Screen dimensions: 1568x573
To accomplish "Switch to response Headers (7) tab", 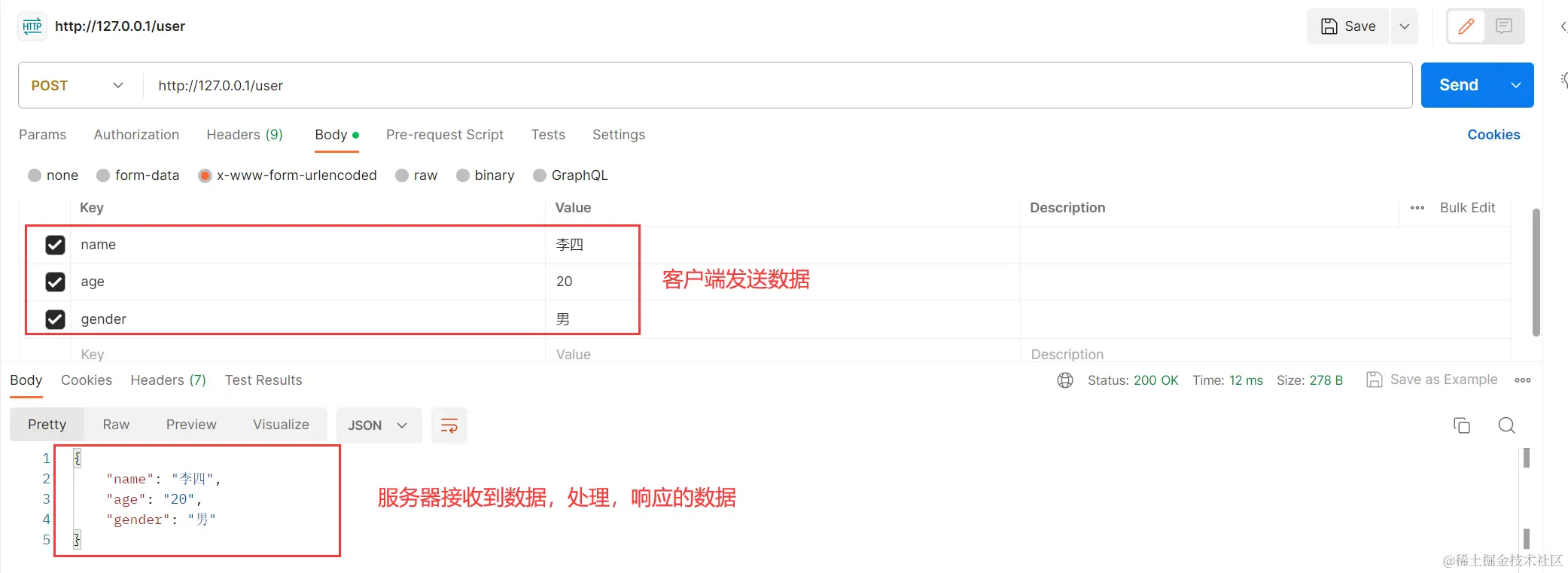I will [x=168, y=380].
